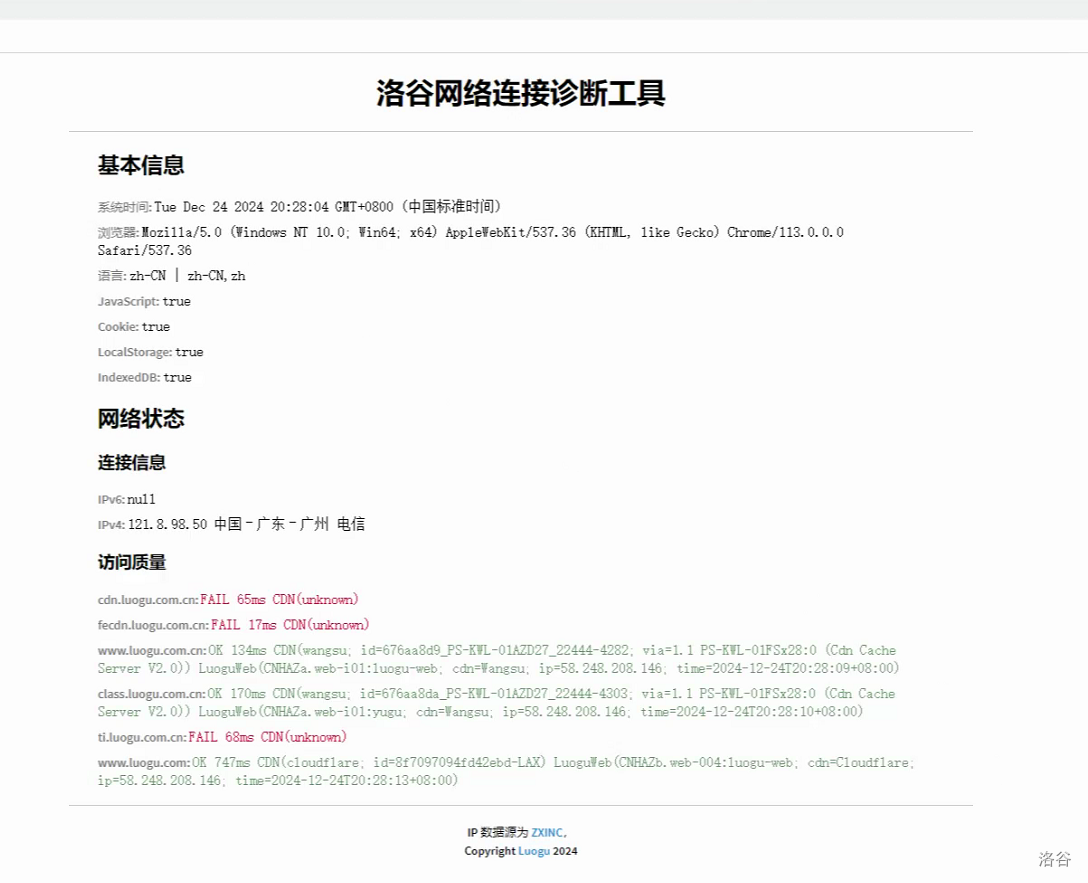
Task: Click the ti.luogu.com.cn FAIL 68ms result
Action: tap(267, 737)
